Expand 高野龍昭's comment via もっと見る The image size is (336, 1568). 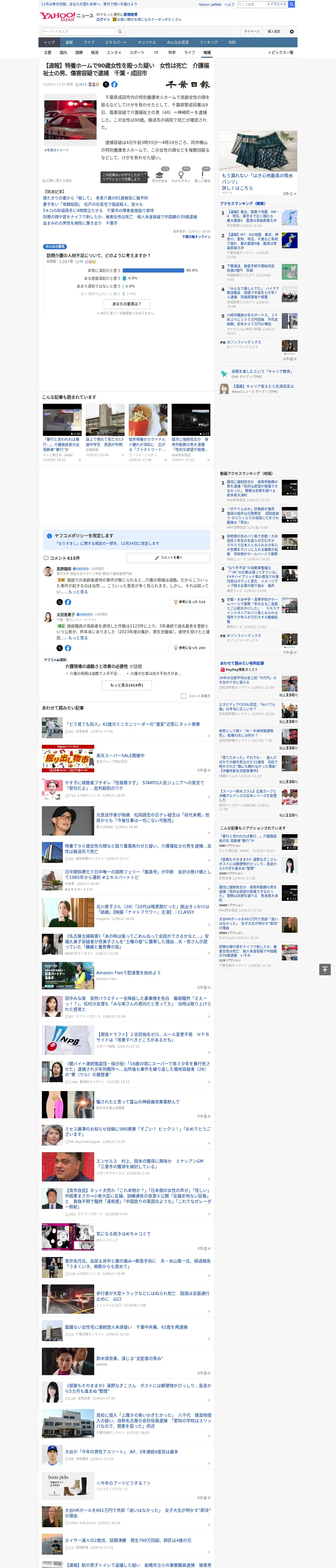point(78,592)
